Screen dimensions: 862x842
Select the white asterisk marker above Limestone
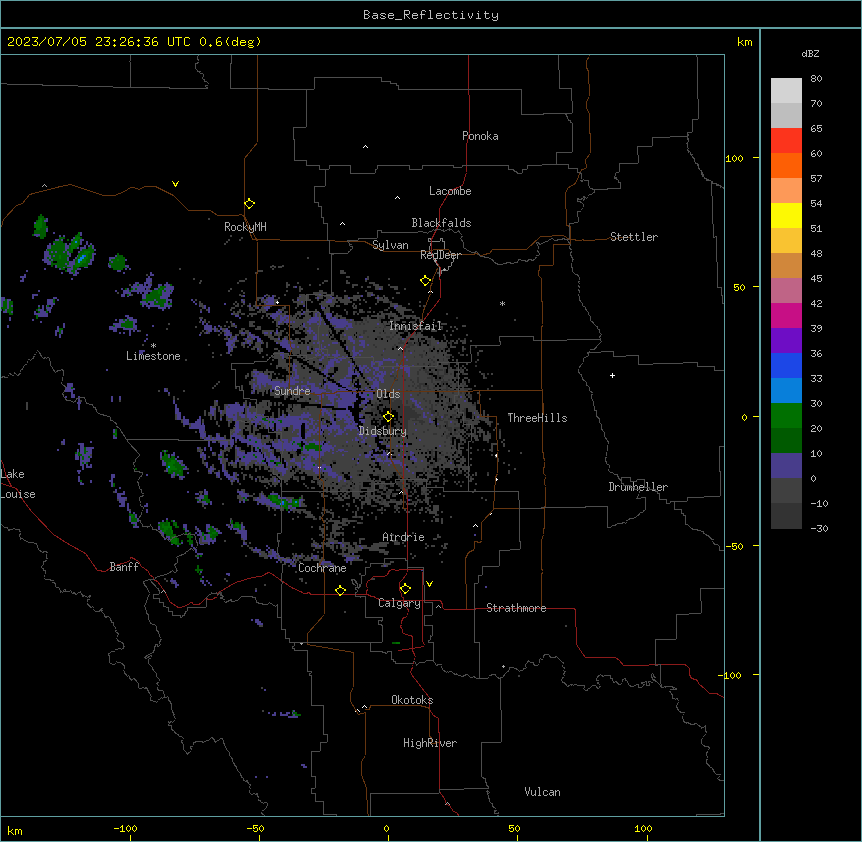pos(153,346)
